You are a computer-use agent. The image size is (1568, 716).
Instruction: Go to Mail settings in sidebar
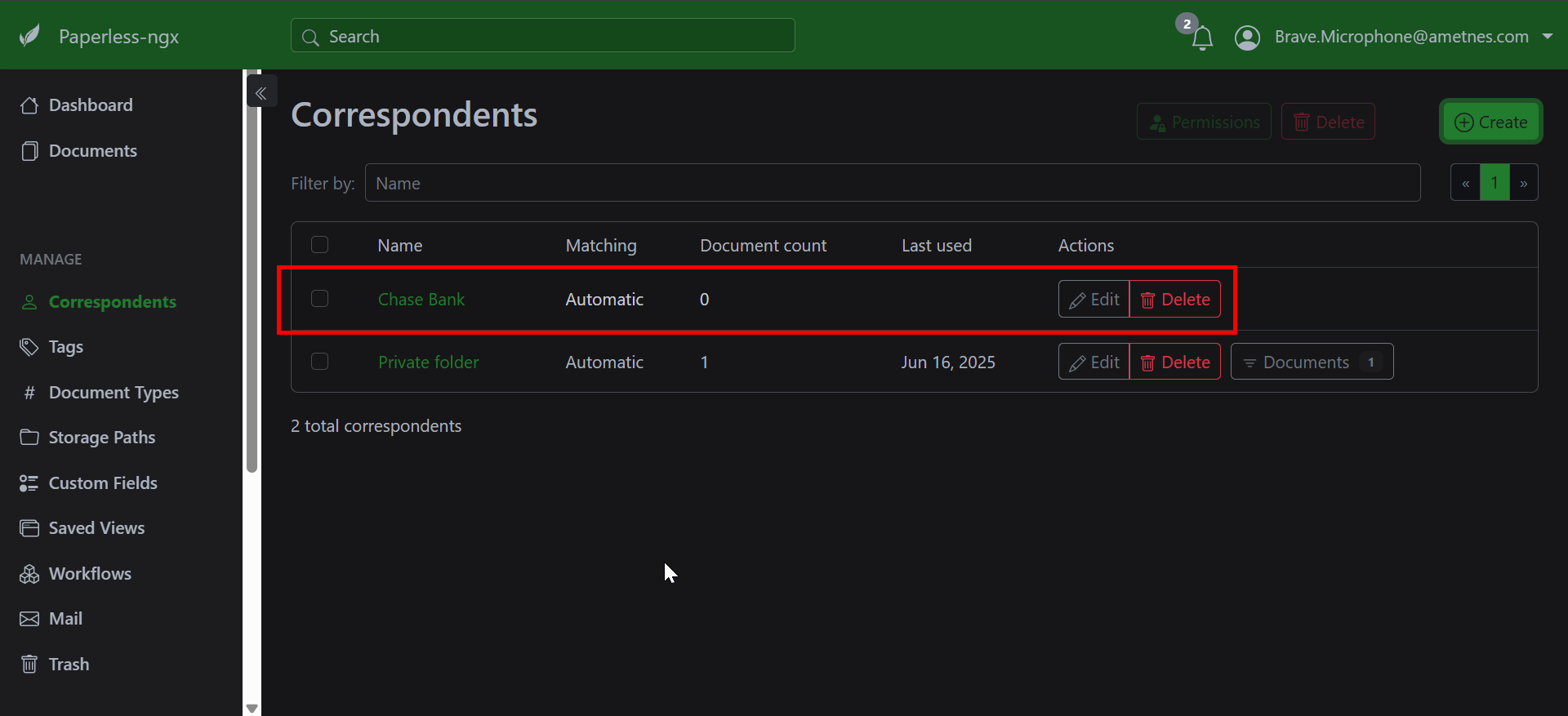tap(65, 619)
